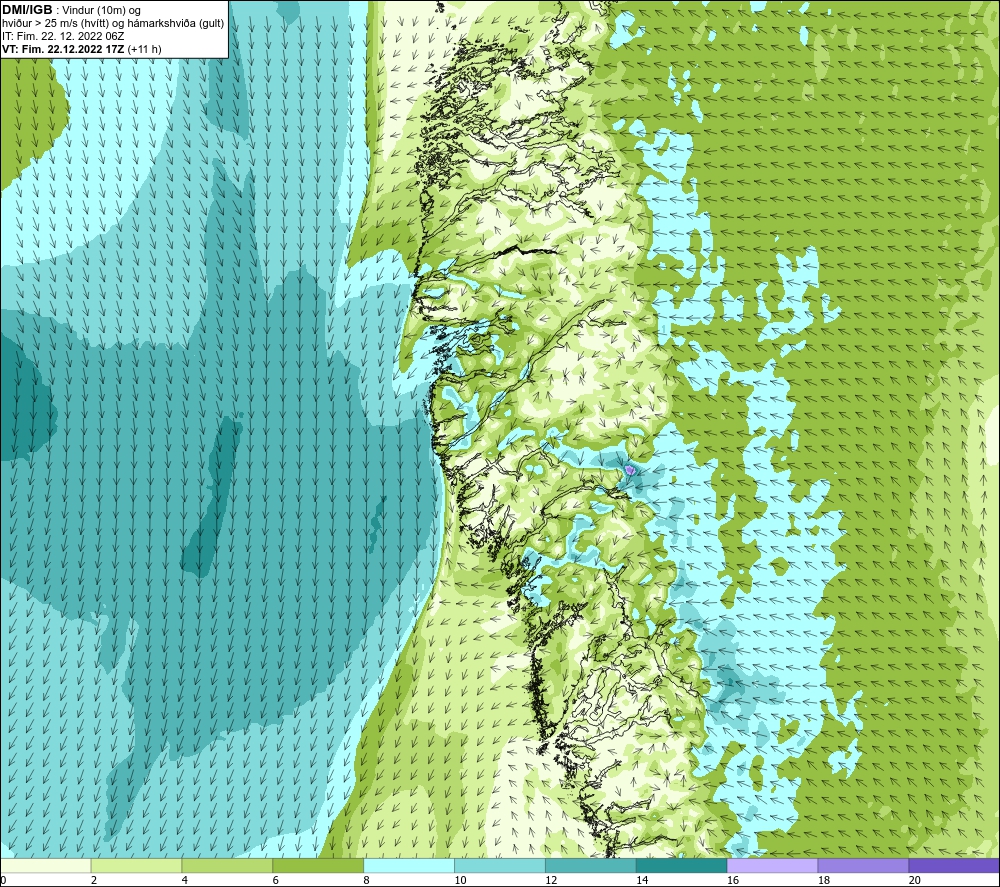Click the legend label '20'
Image resolution: width=1000 pixels, height=887 pixels.
[915, 880]
